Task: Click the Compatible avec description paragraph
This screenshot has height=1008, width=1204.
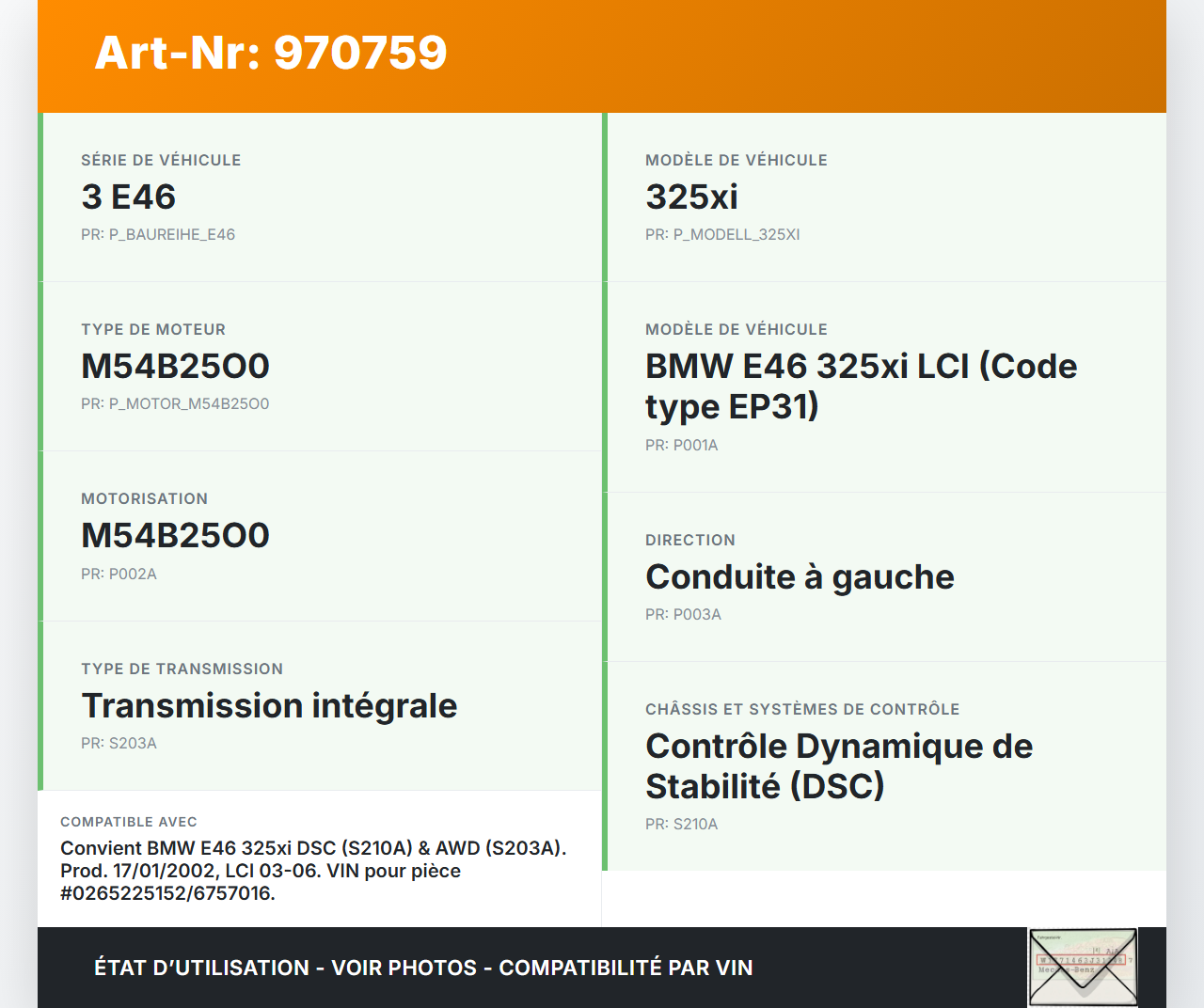Action: 313,871
